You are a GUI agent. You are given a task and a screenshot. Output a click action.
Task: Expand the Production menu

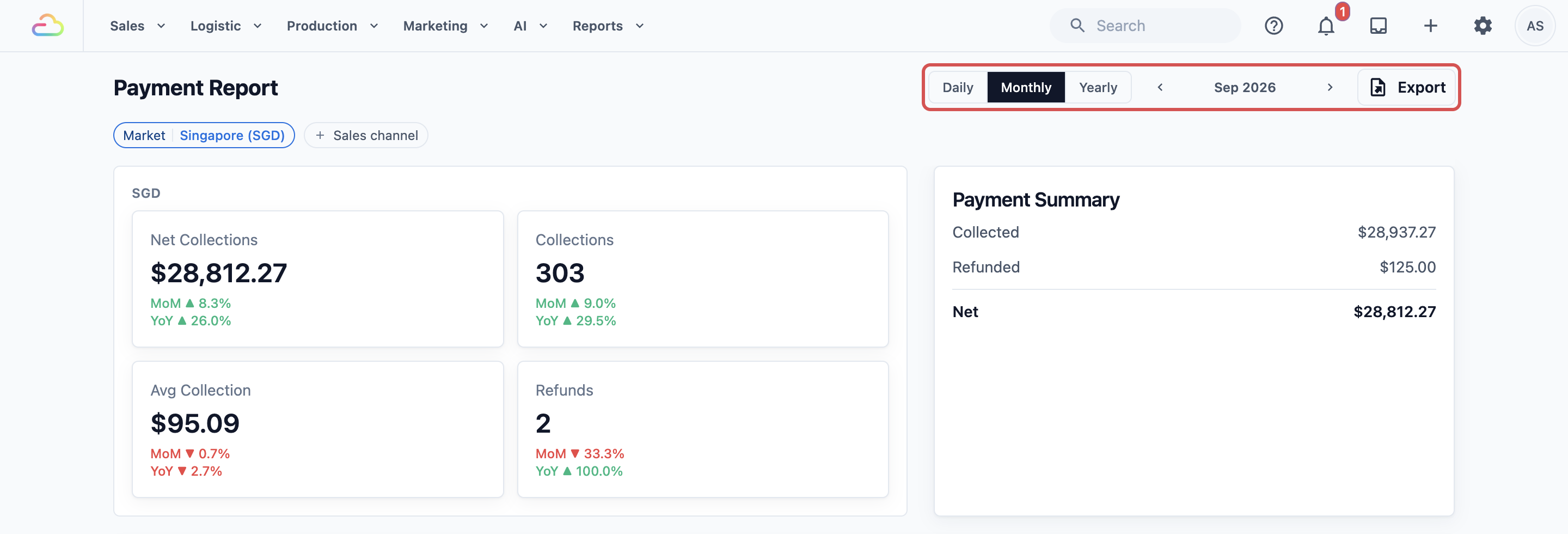(x=332, y=26)
